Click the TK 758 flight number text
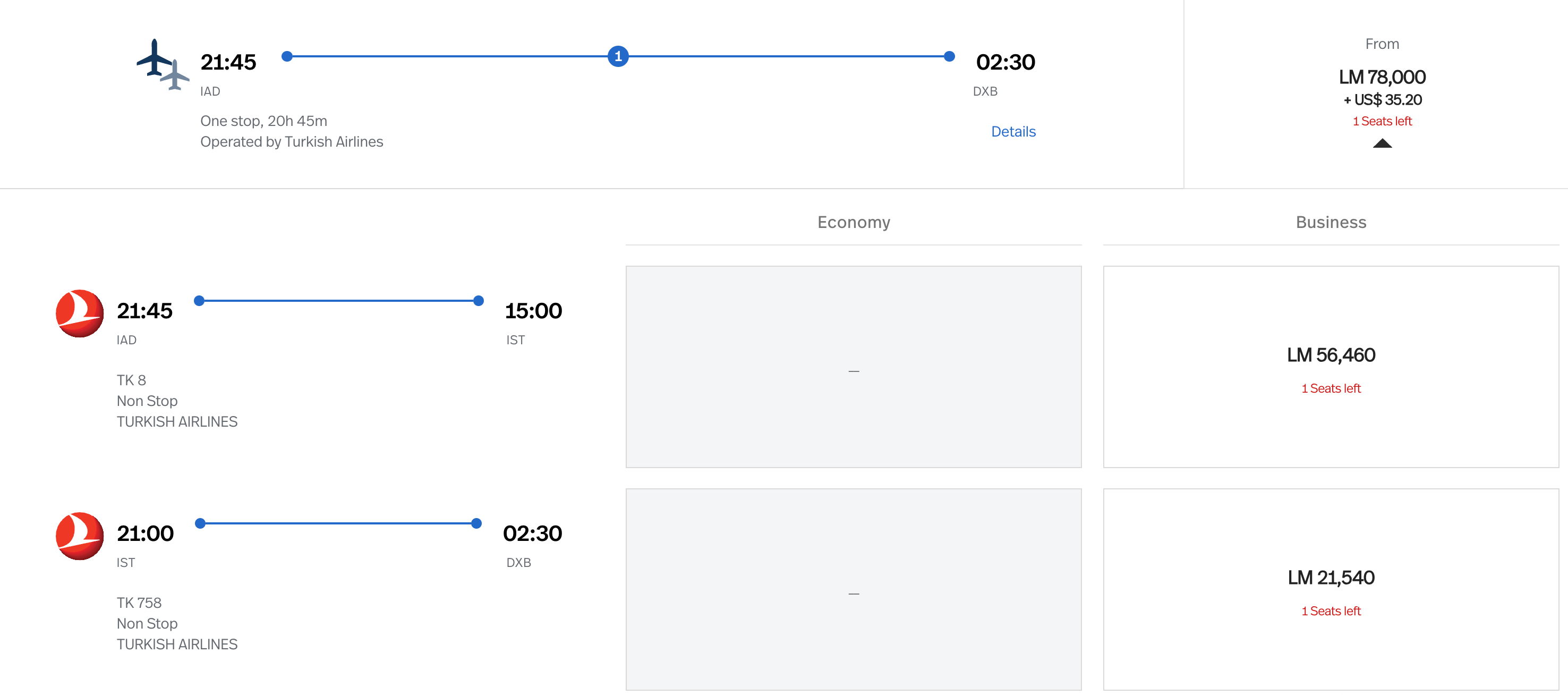The width and height of the screenshot is (1568, 695). click(139, 603)
